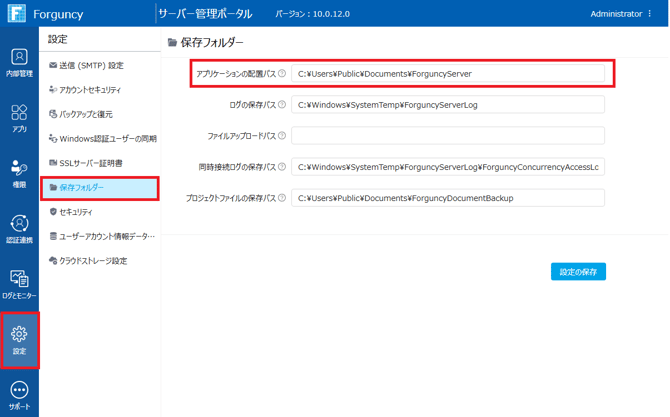Open クラウドストレージ設定 menu item

[x=93, y=261]
